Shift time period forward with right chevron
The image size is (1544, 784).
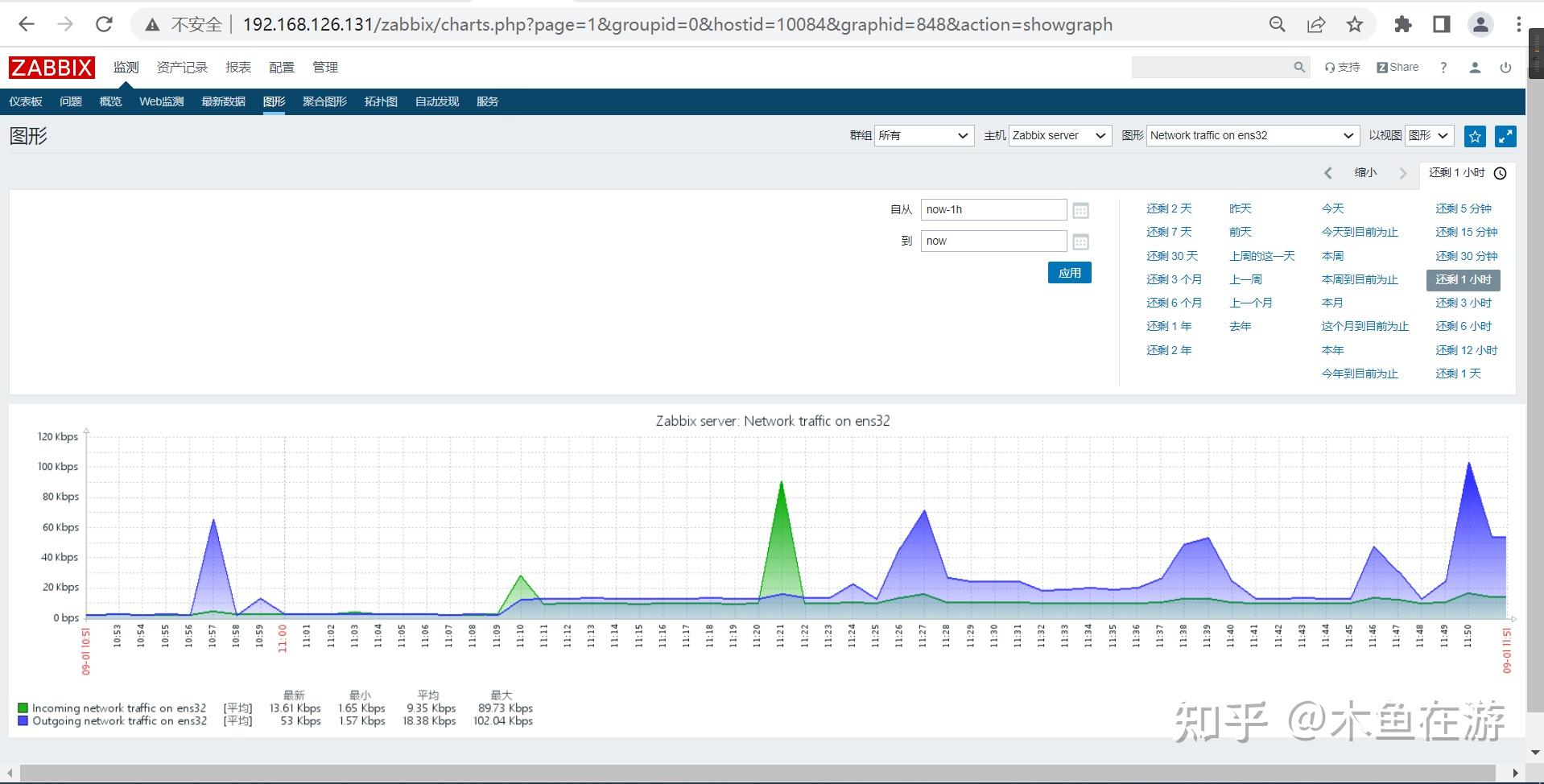1403,173
